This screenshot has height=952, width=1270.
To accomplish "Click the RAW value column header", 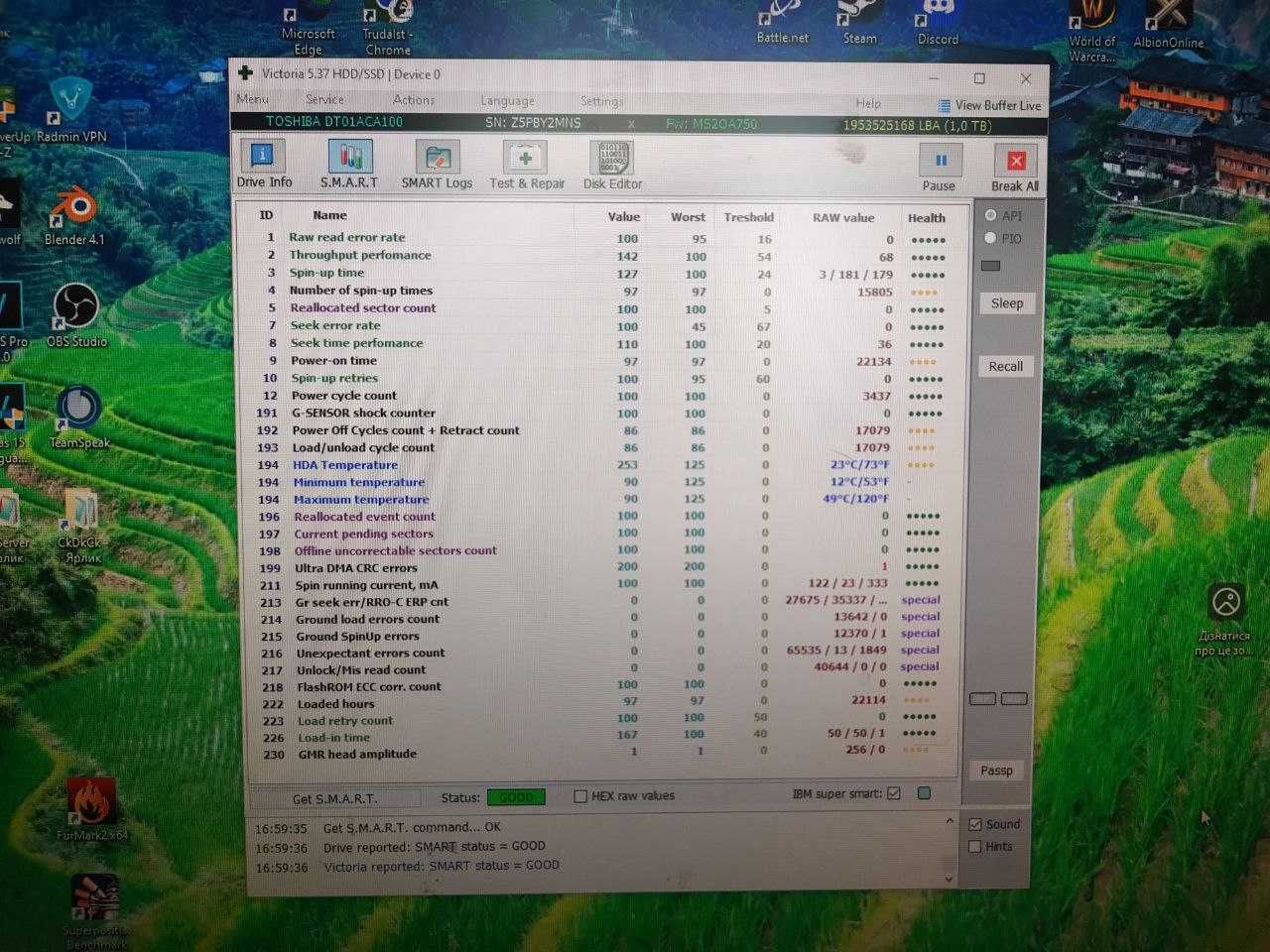I will click(843, 217).
